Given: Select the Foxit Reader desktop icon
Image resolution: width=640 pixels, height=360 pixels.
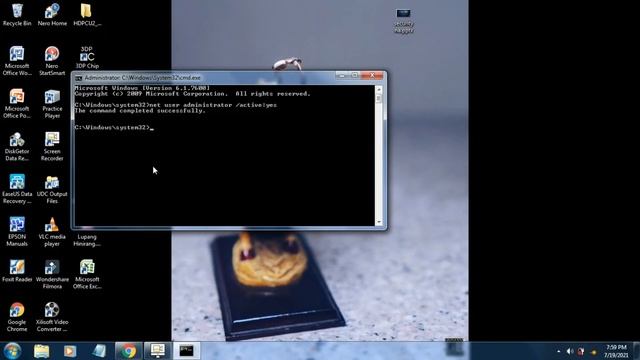Looking at the screenshot, I should pyautogui.click(x=17, y=271).
